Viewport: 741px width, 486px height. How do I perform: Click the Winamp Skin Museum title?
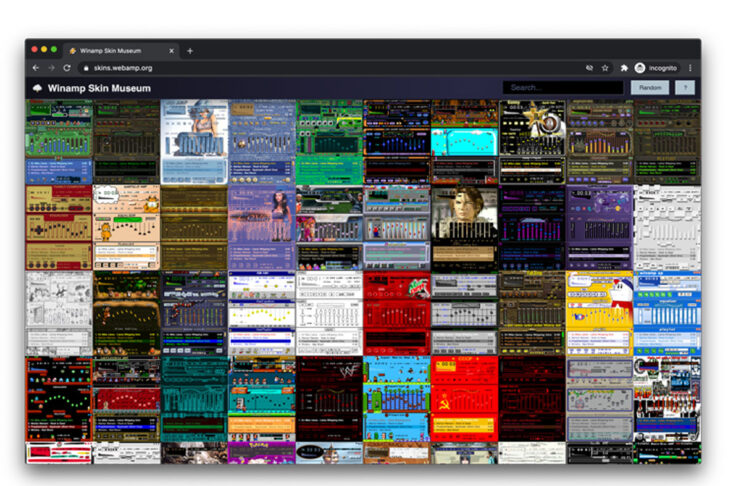[x=99, y=88]
